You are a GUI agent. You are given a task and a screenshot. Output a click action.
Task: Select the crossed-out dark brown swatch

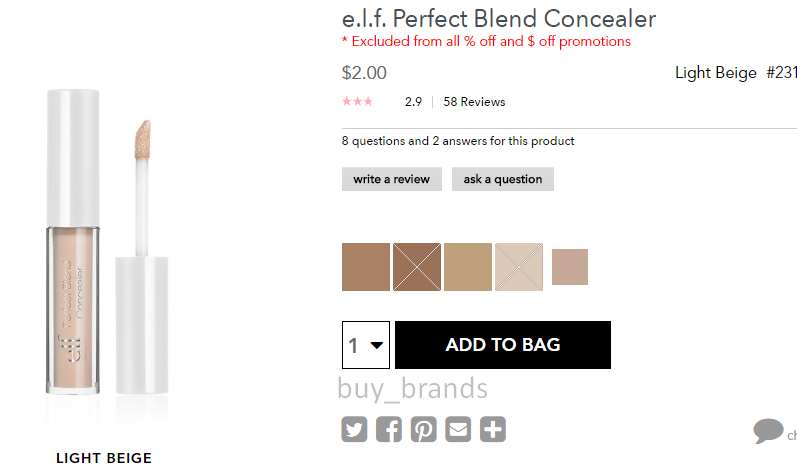(417, 267)
